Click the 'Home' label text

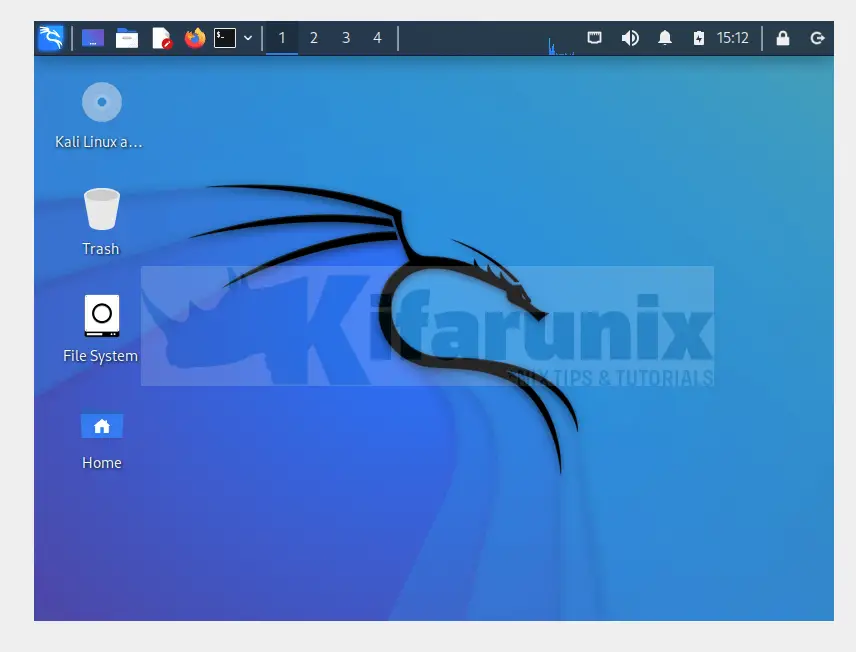(x=102, y=463)
